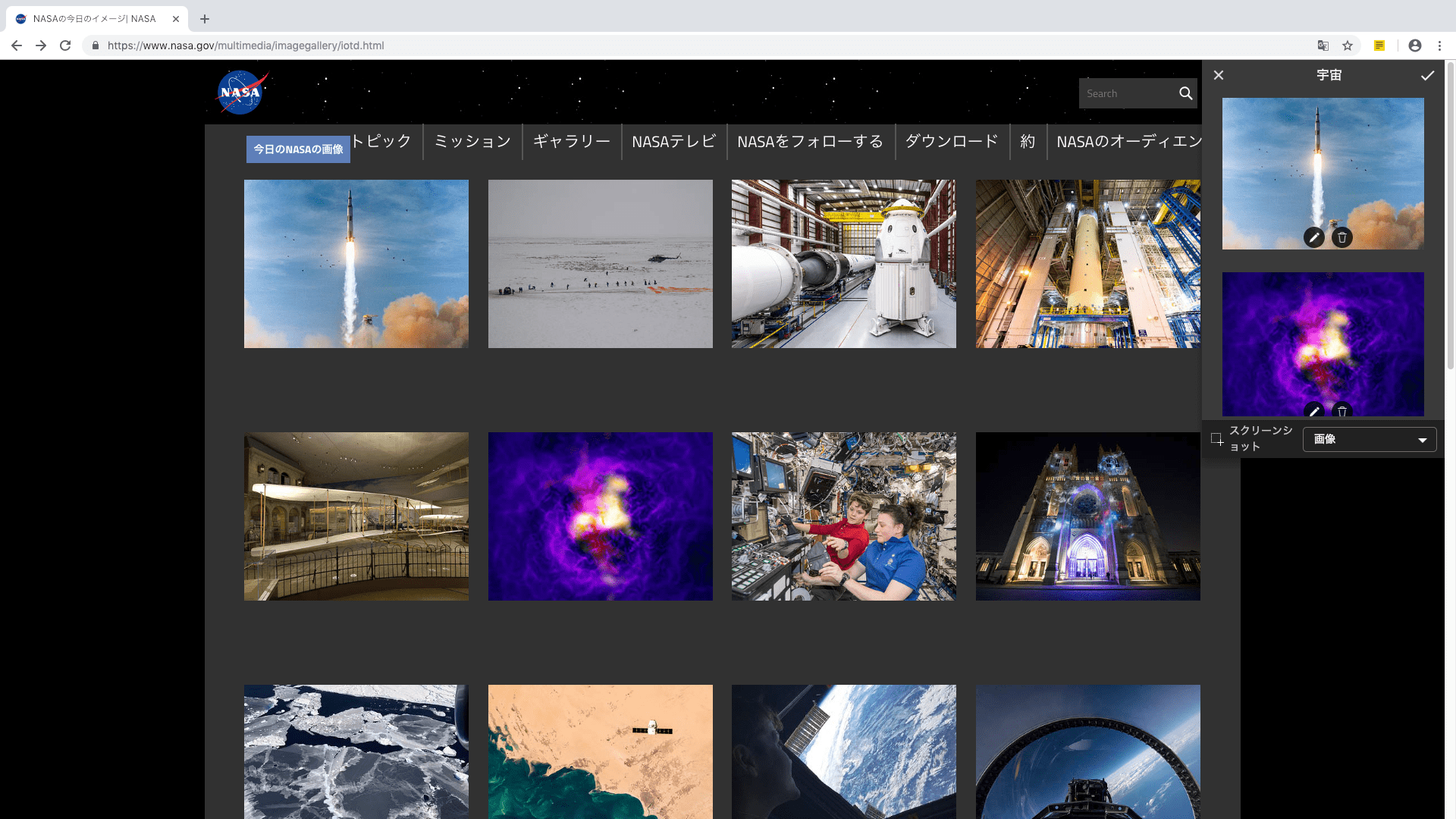The width and height of the screenshot is (1456, 819).
Task: Open the illuminated cathedral thumbnail
Action: click(1088, 516)
